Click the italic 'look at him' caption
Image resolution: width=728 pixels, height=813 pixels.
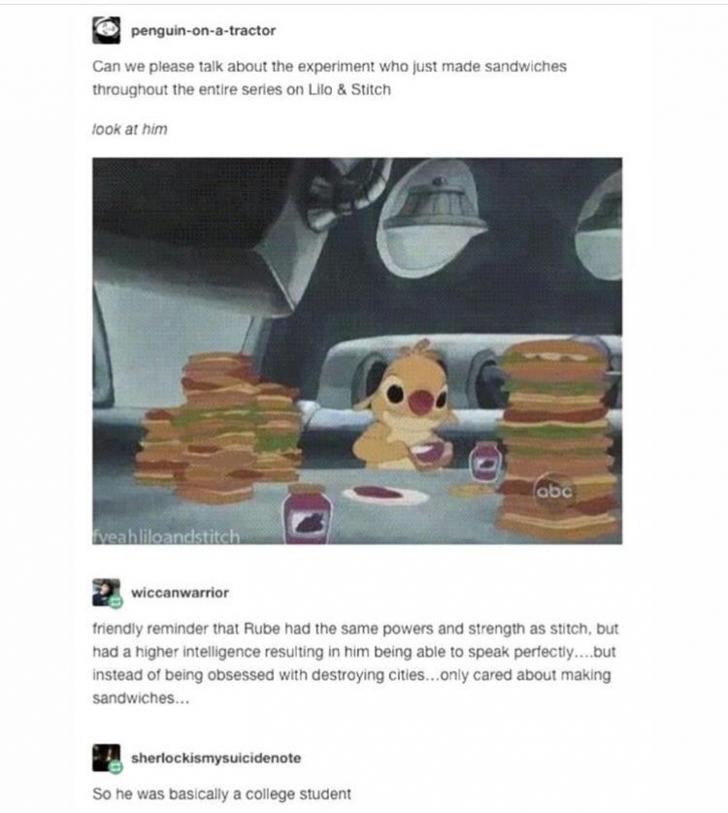tap(130, 129)
